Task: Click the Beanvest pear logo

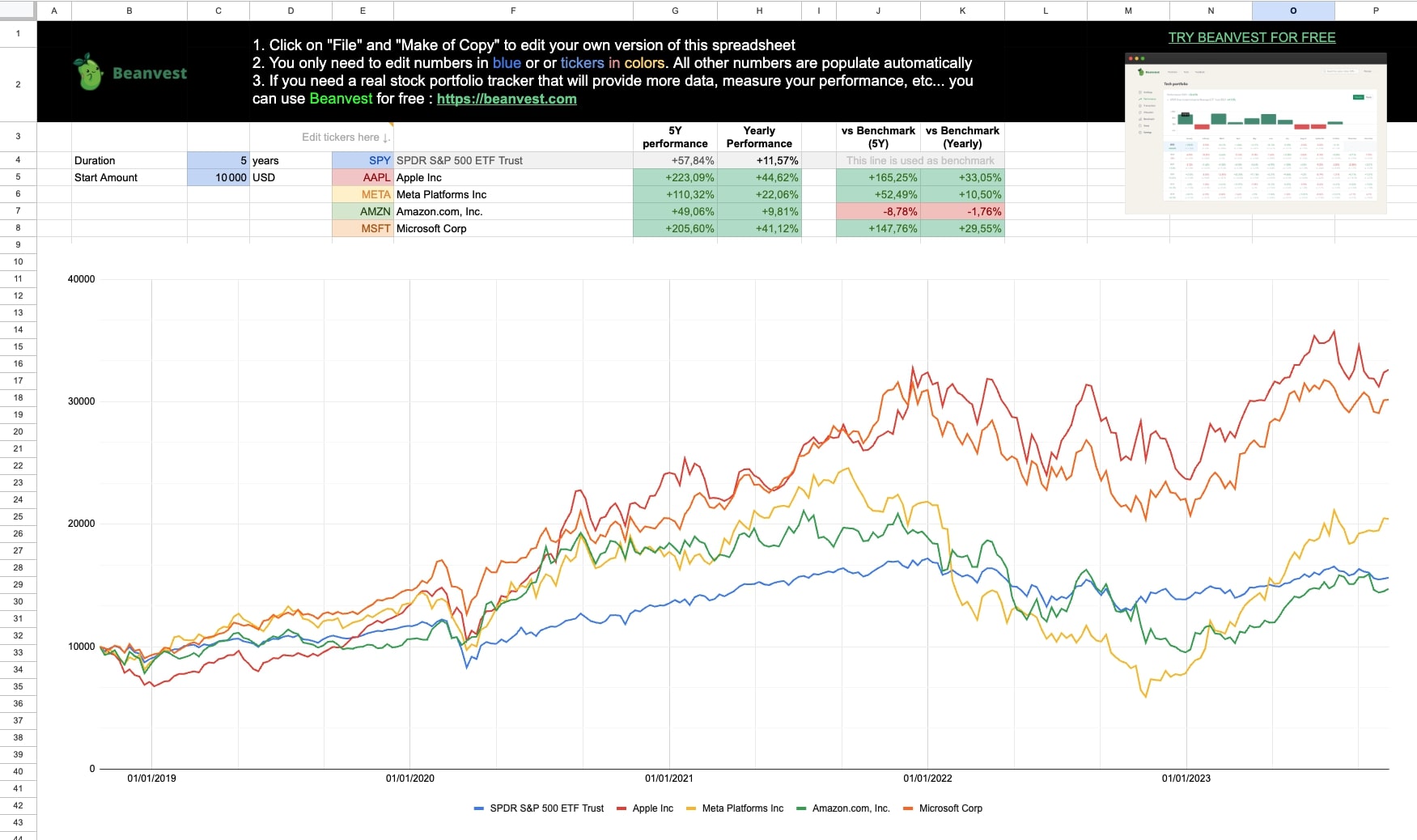Action: pyautogui.click(x=89, y=72)
